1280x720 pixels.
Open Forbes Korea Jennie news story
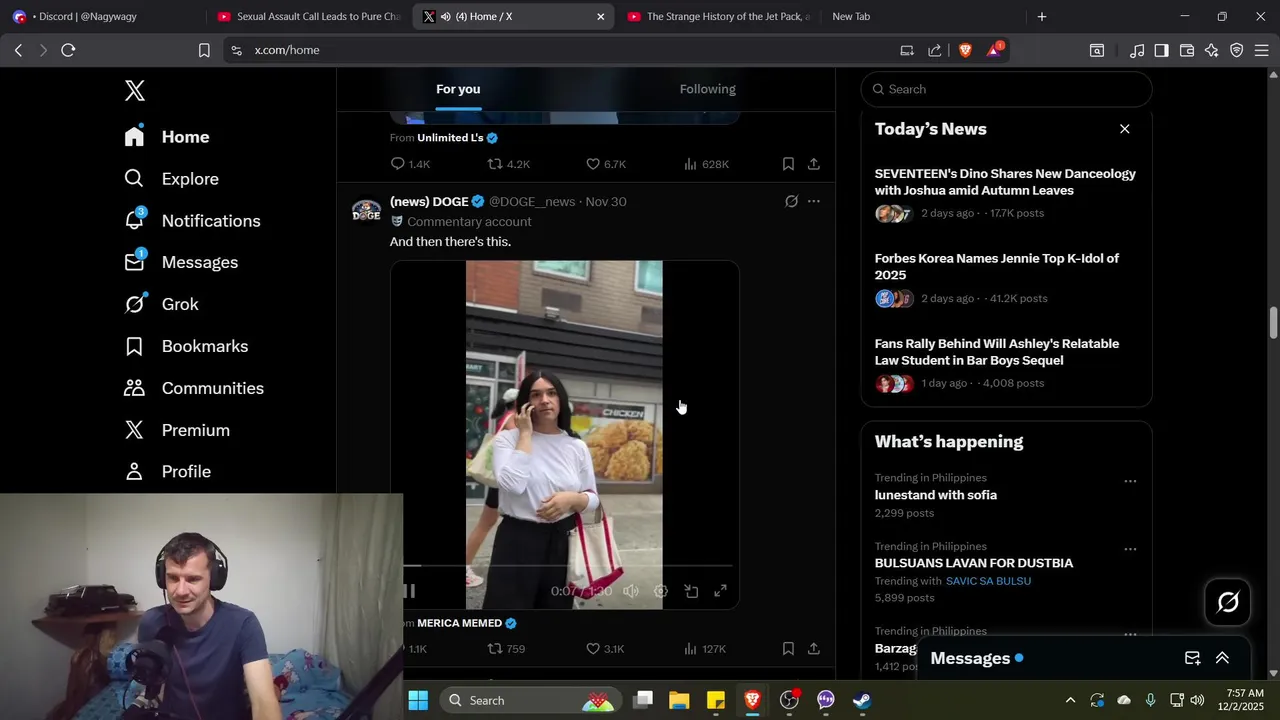(1006, 278)
